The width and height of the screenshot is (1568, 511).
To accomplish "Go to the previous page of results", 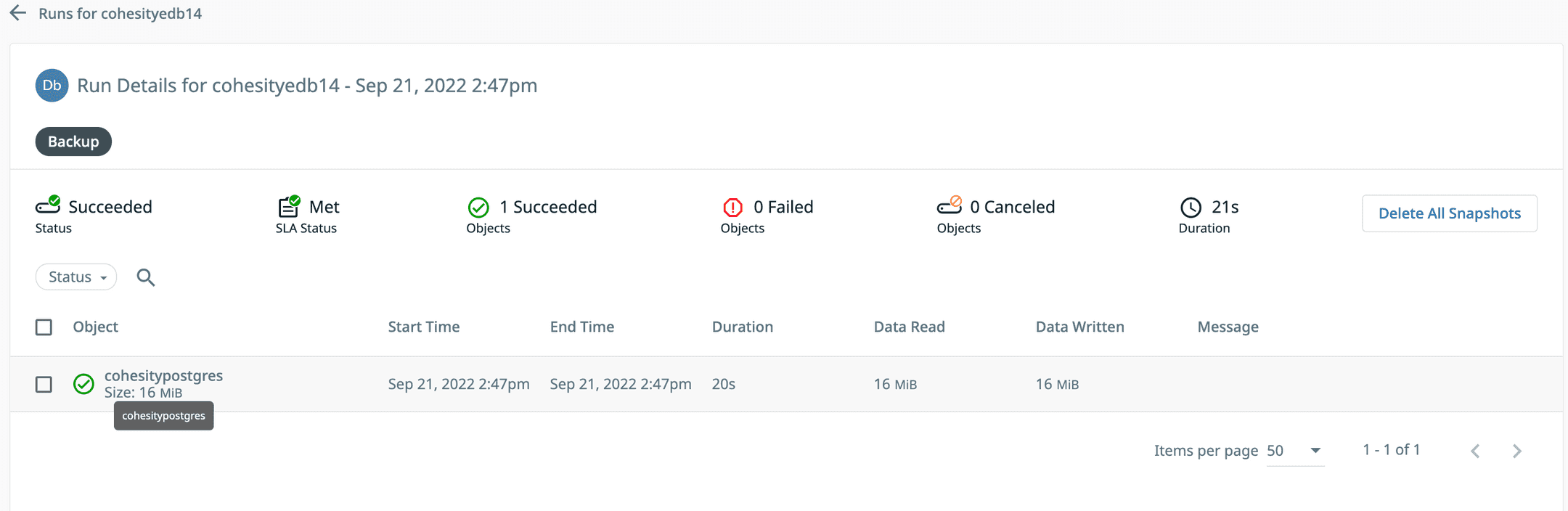I will 1475,451.
